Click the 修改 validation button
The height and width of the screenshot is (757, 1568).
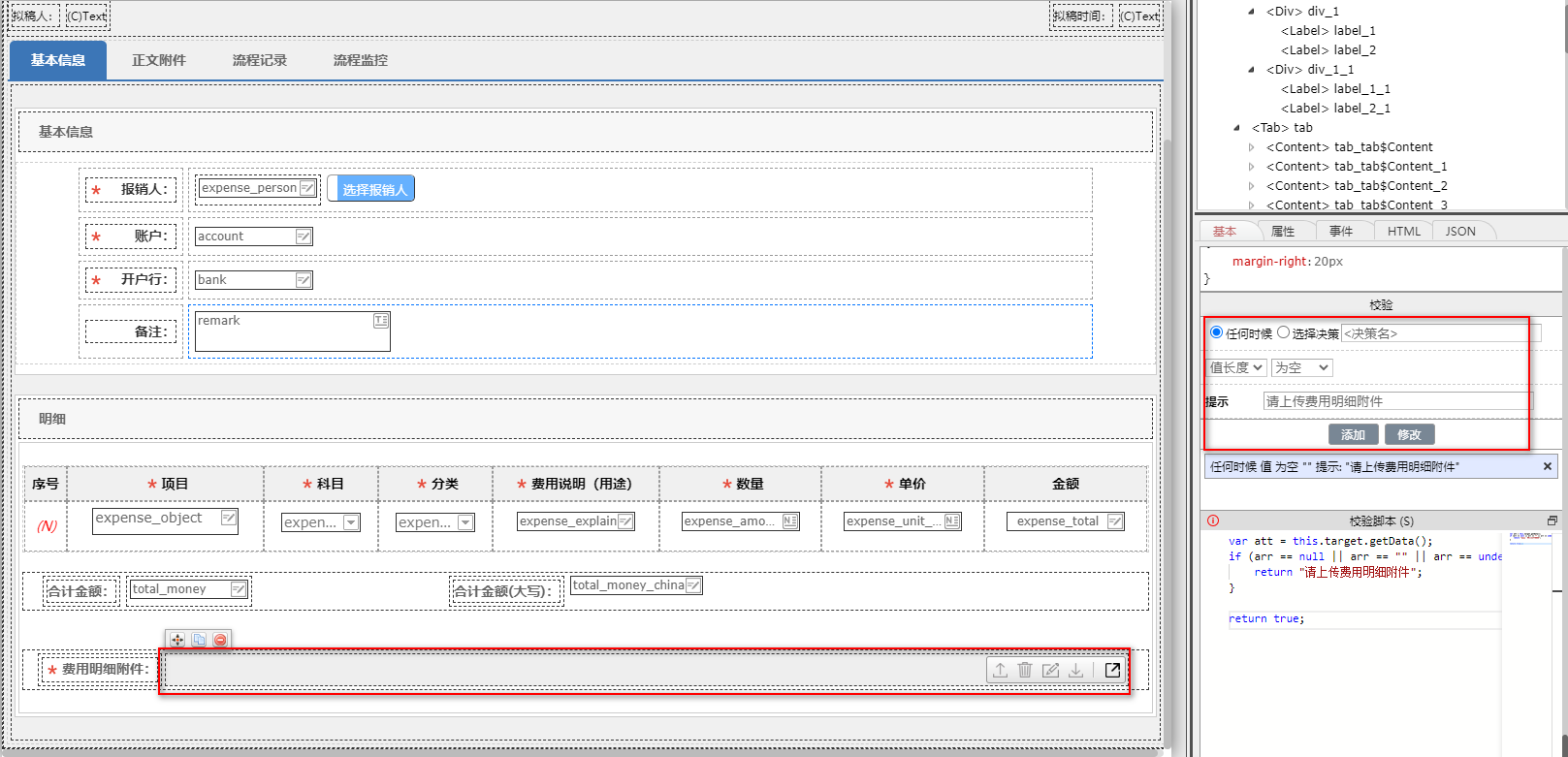coord(1409,434)
